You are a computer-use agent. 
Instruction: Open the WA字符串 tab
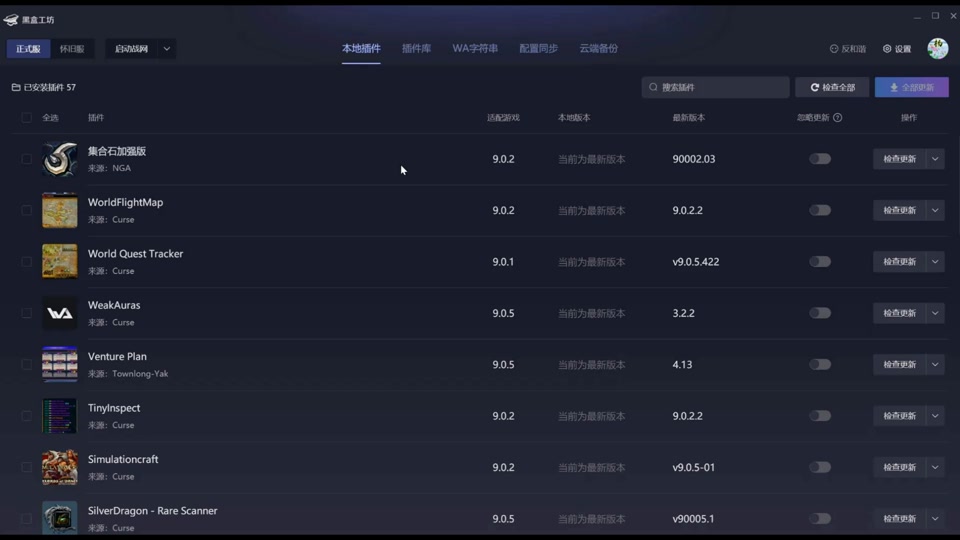(475, 48)
